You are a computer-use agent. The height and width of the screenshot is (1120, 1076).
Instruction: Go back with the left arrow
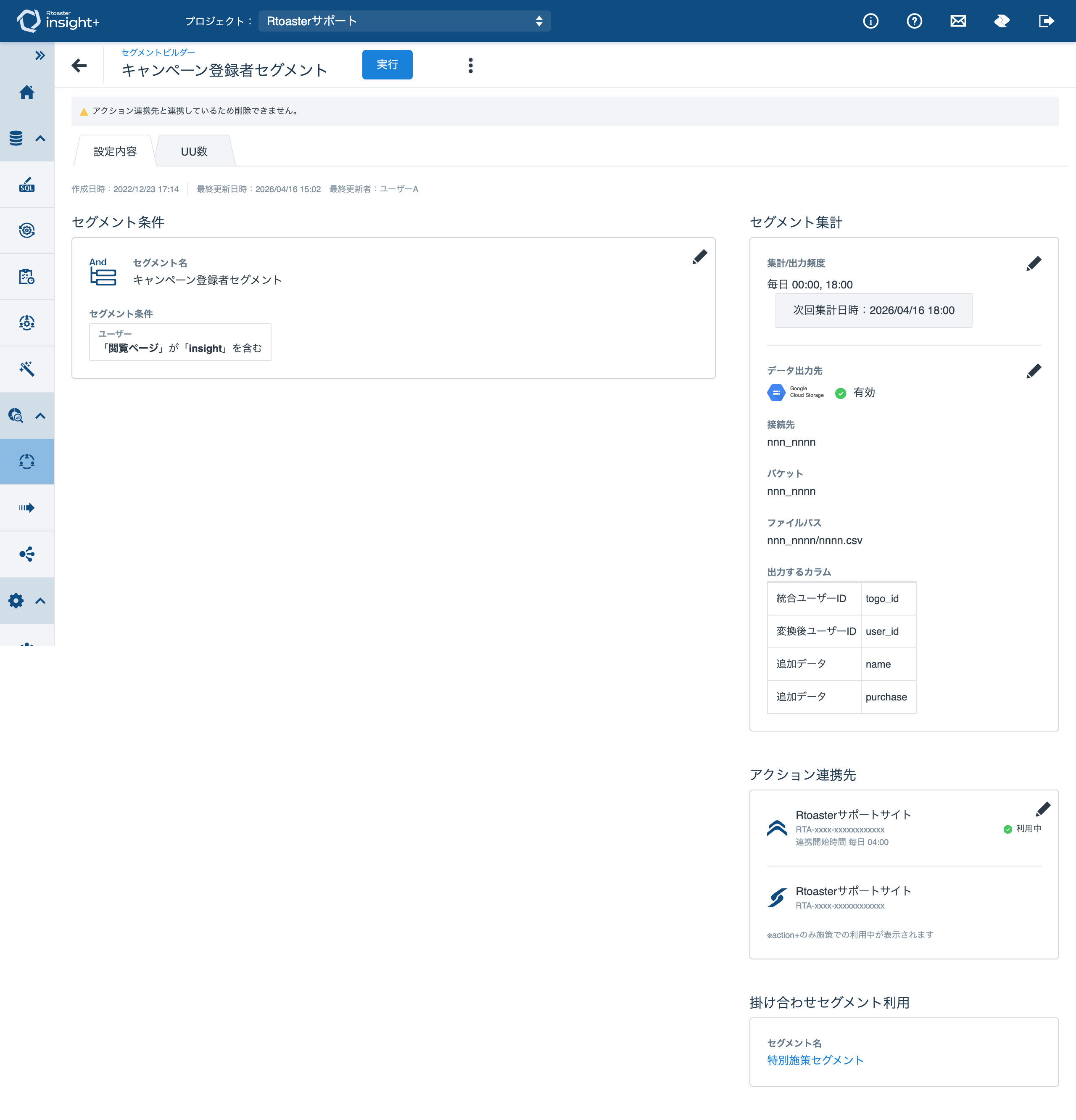(x=79, y=65)
